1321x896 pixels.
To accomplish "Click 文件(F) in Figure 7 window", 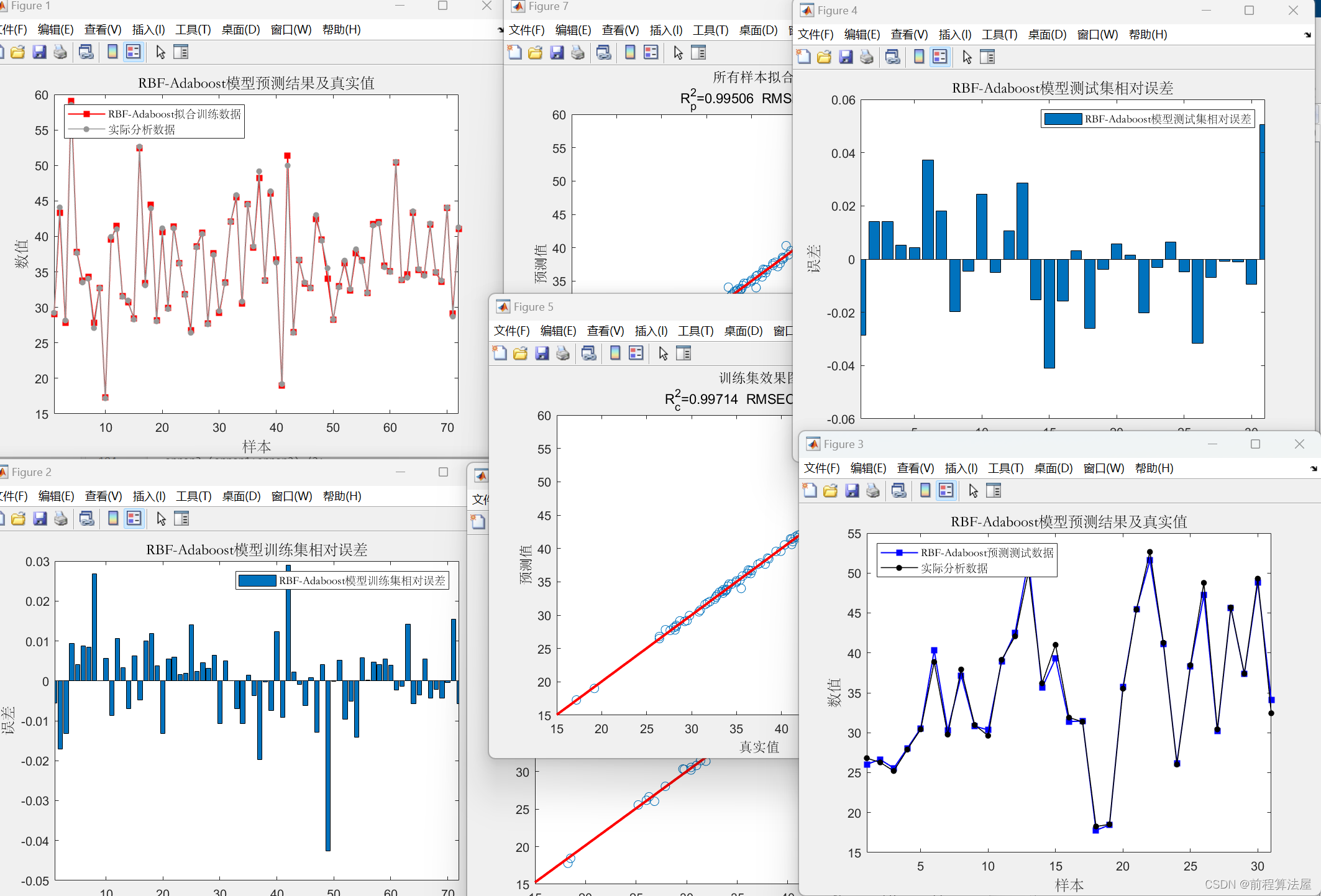I will click(x=526, y=30).
